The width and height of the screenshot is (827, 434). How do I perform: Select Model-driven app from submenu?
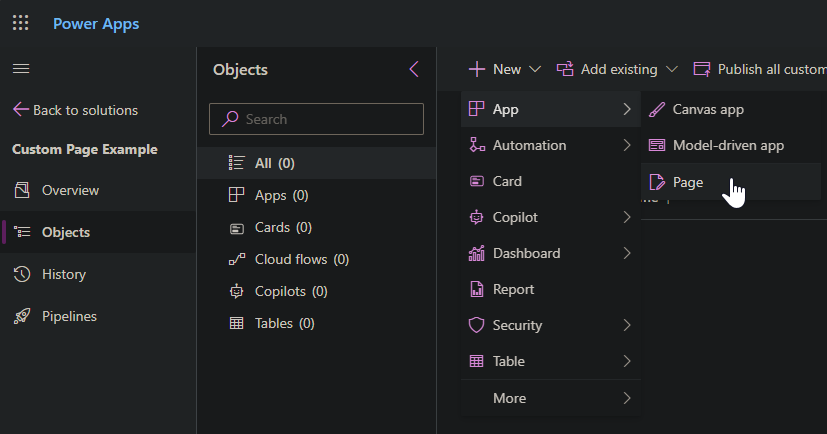click(x=731, y=145)
